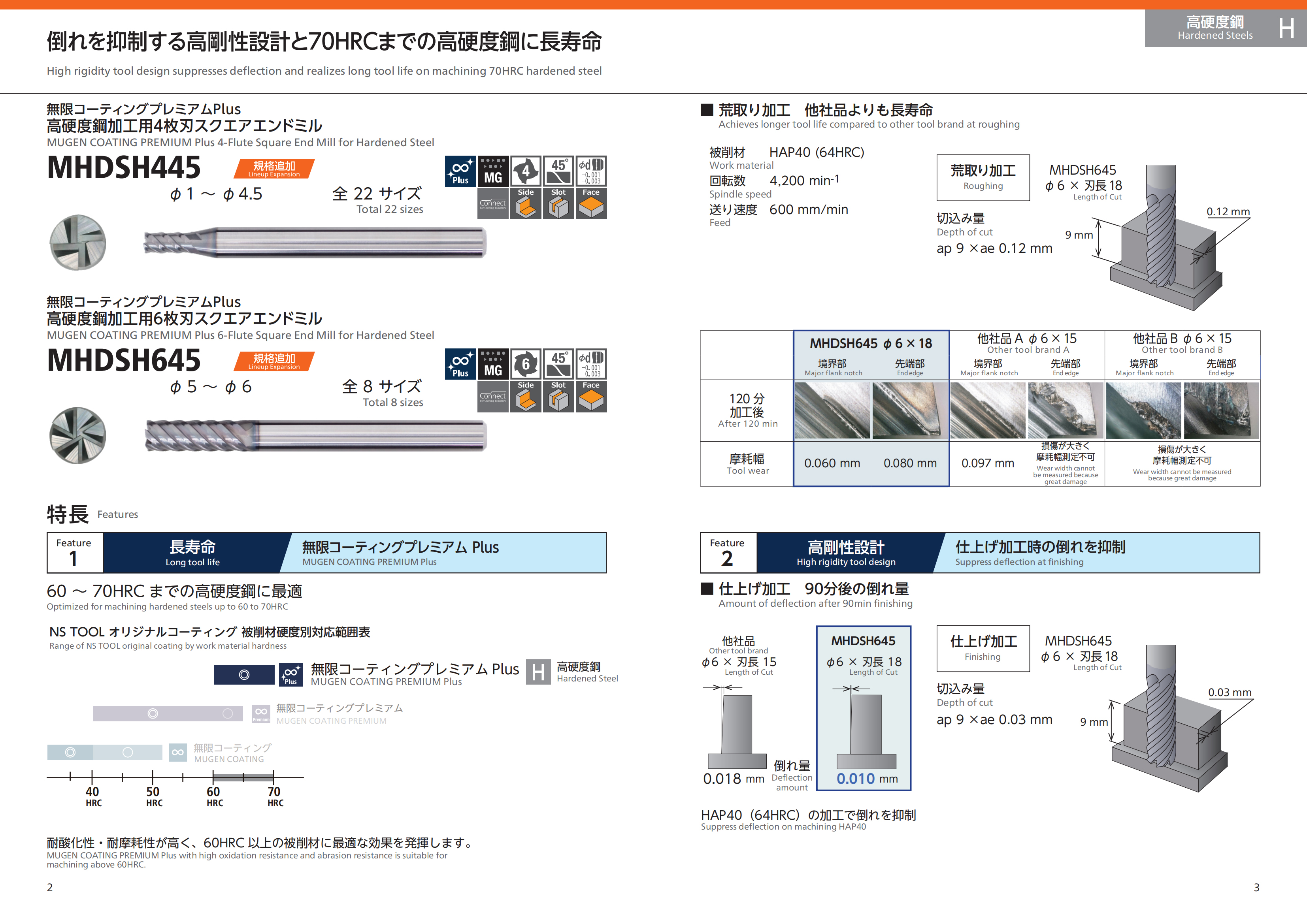Screen dimensions: 1307x924
Task: Click the Lineup Expansion badge beside MHDSH645
Action: click(274, 361)
